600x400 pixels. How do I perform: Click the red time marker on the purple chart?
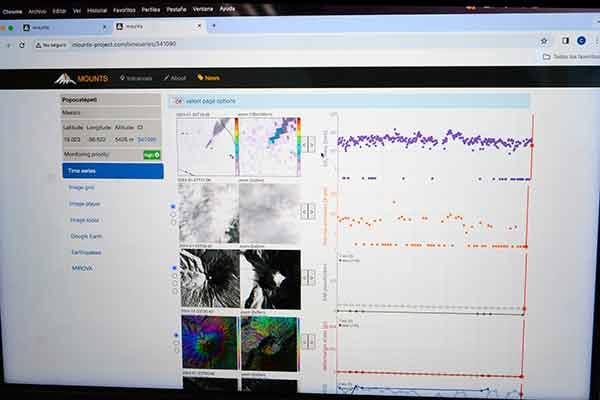point(531,144)
